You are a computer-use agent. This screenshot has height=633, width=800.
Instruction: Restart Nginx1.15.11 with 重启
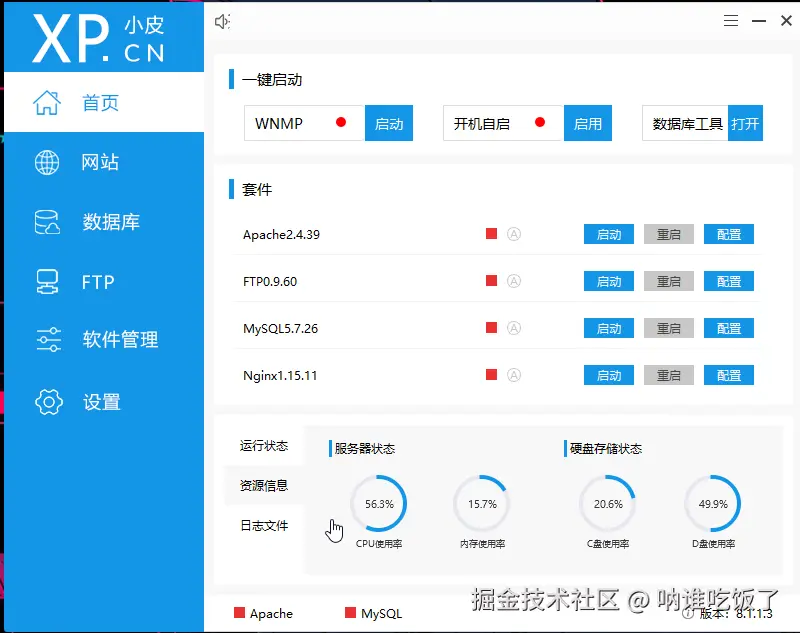668,375
